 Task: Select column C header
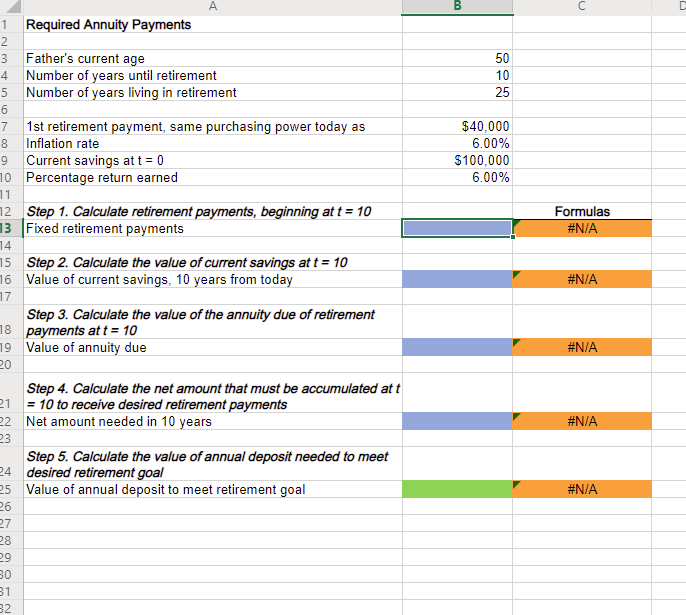(x=582, y=6)
